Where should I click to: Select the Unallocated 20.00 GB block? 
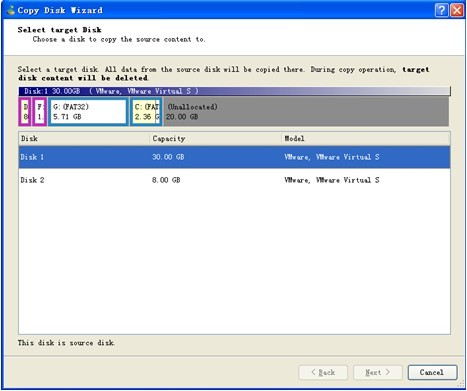(306, 112)
